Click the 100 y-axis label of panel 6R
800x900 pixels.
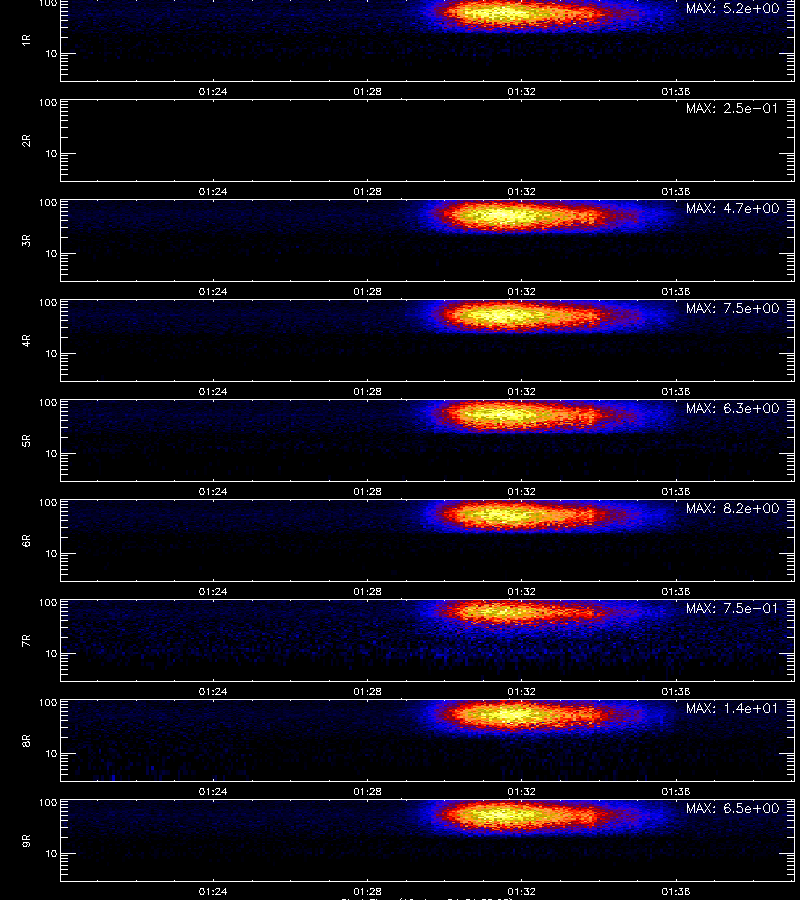click(x=48, y=503)
